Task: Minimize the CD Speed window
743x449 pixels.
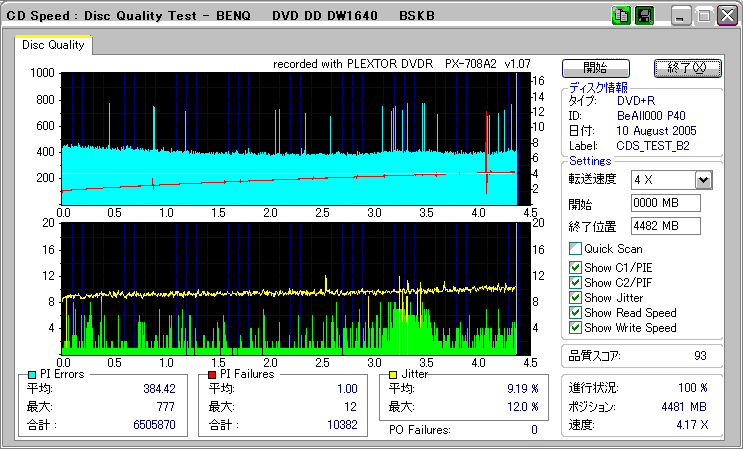Action: click(x=680, y=15)
